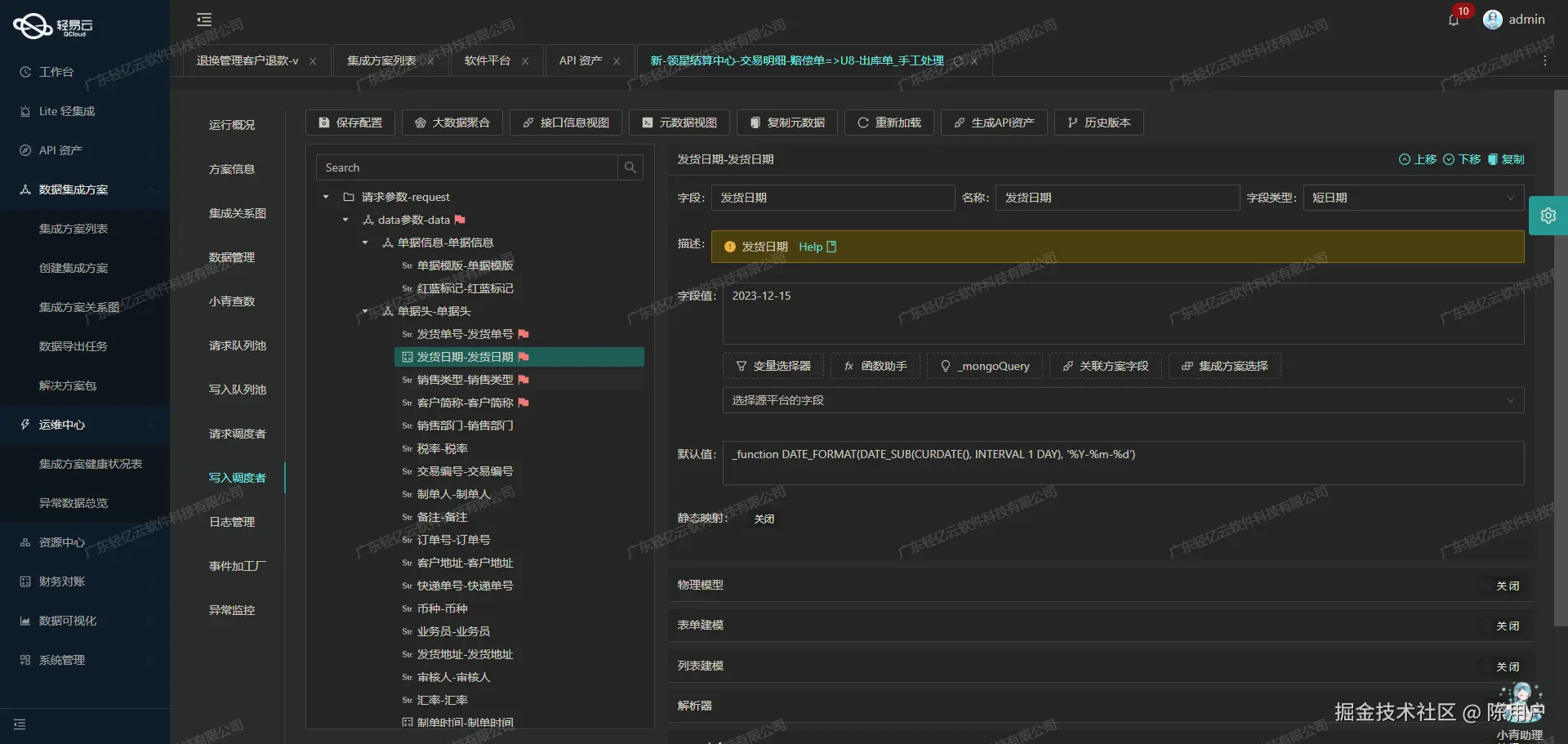The width and height of the screenshot is (1568, 744).
Task: Open the 选择源平台的字段 dropdown
Action: (1119, 400)
